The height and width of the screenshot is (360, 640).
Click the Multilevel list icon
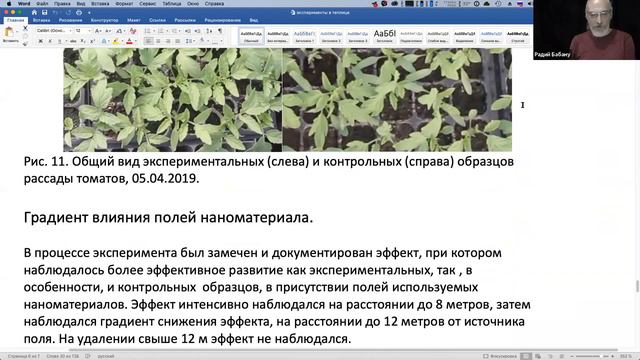coord(175,31)
